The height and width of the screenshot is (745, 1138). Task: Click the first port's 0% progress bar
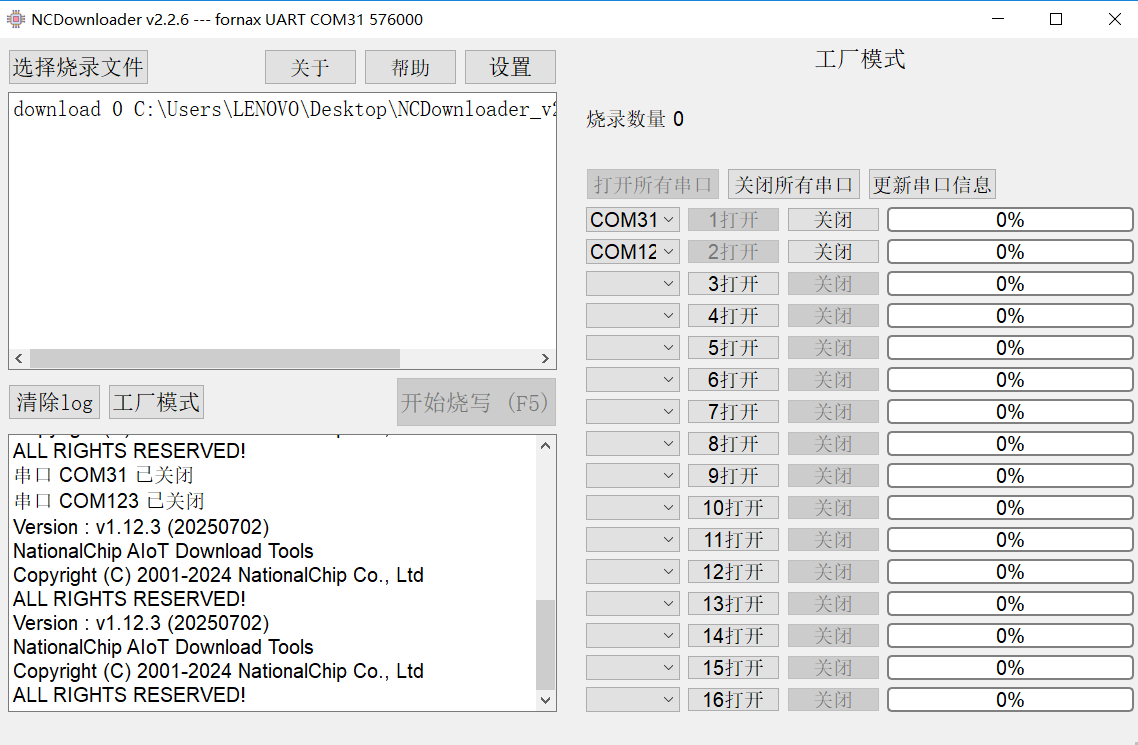point(1010,219)
